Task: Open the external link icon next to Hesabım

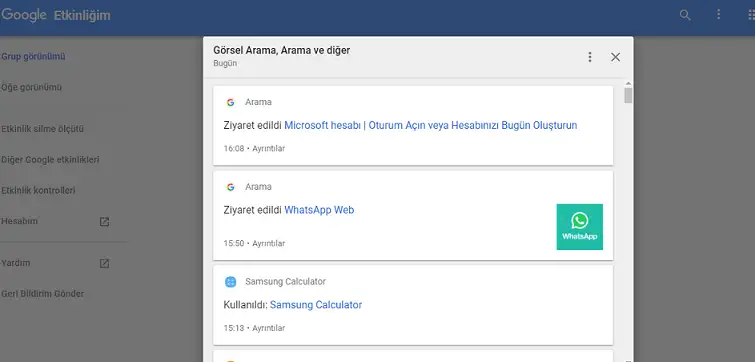Action: click(104, 222)
